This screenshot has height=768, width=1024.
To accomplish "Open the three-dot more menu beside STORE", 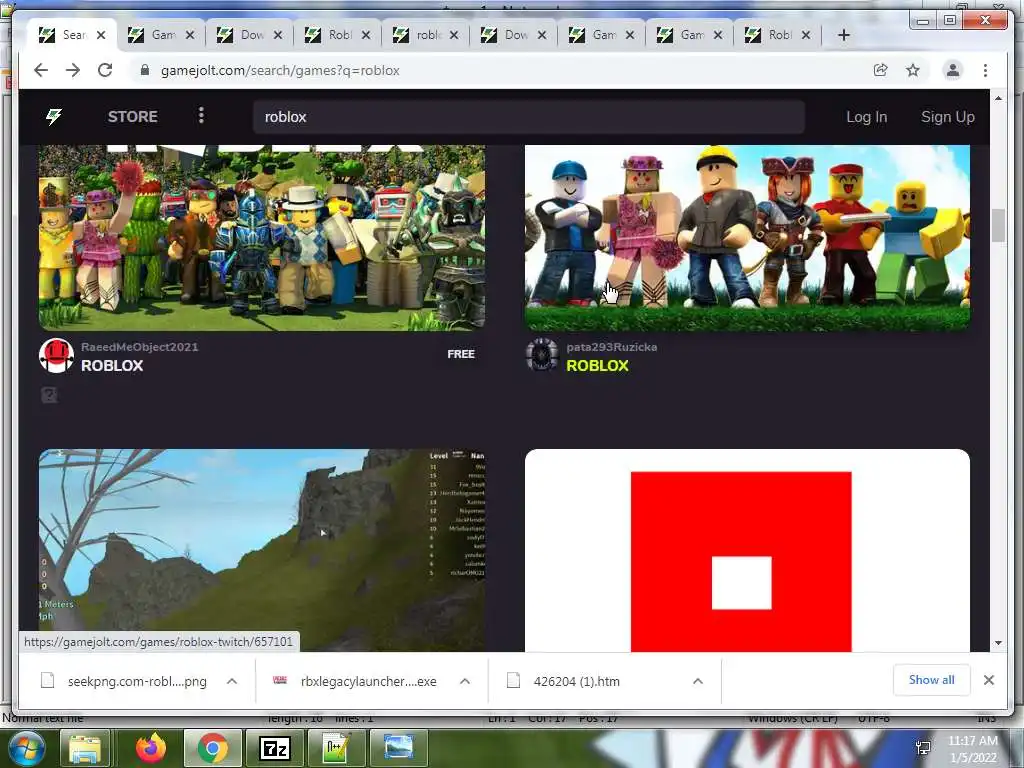I will pos(201,116).
